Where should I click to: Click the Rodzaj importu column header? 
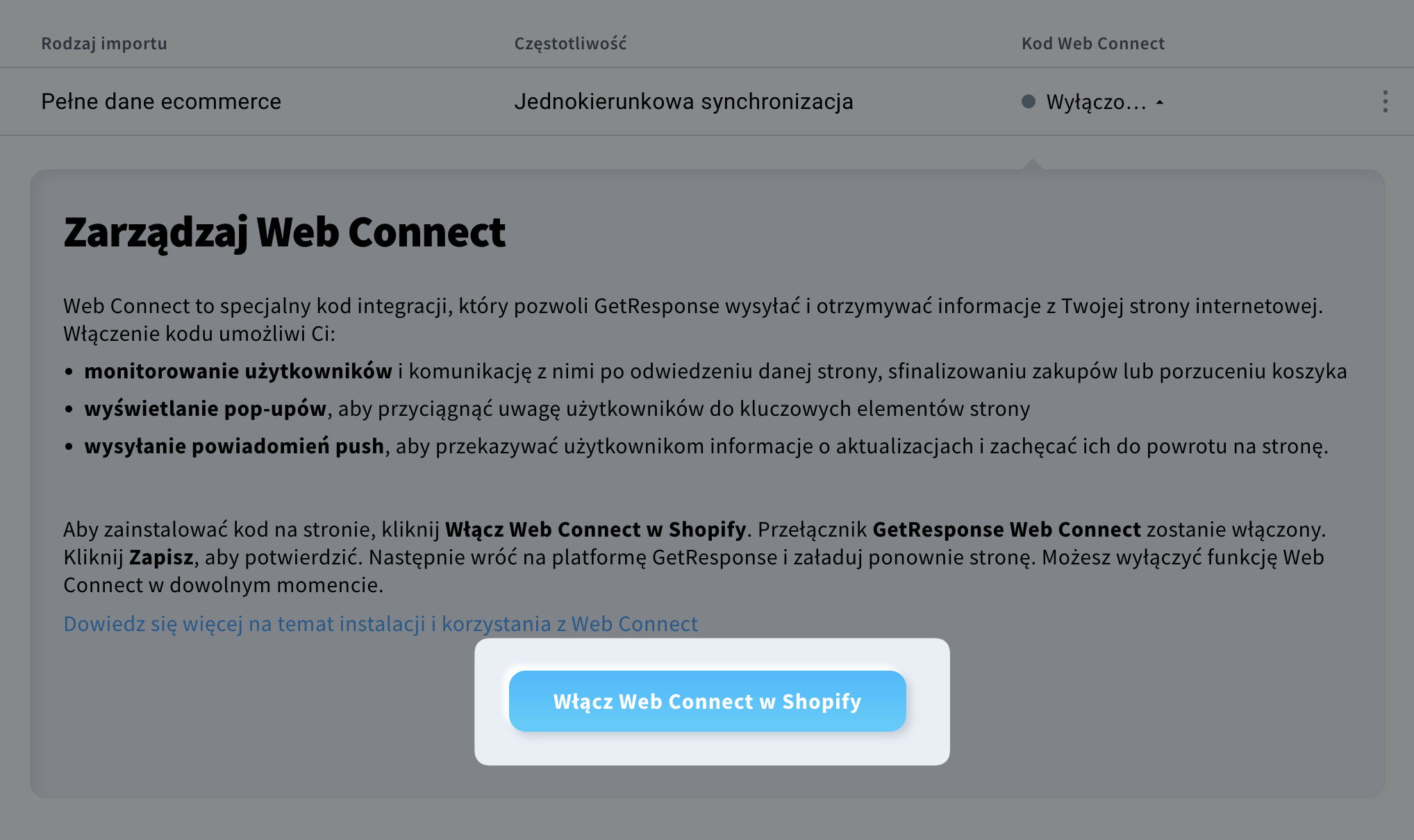[104, 43]
